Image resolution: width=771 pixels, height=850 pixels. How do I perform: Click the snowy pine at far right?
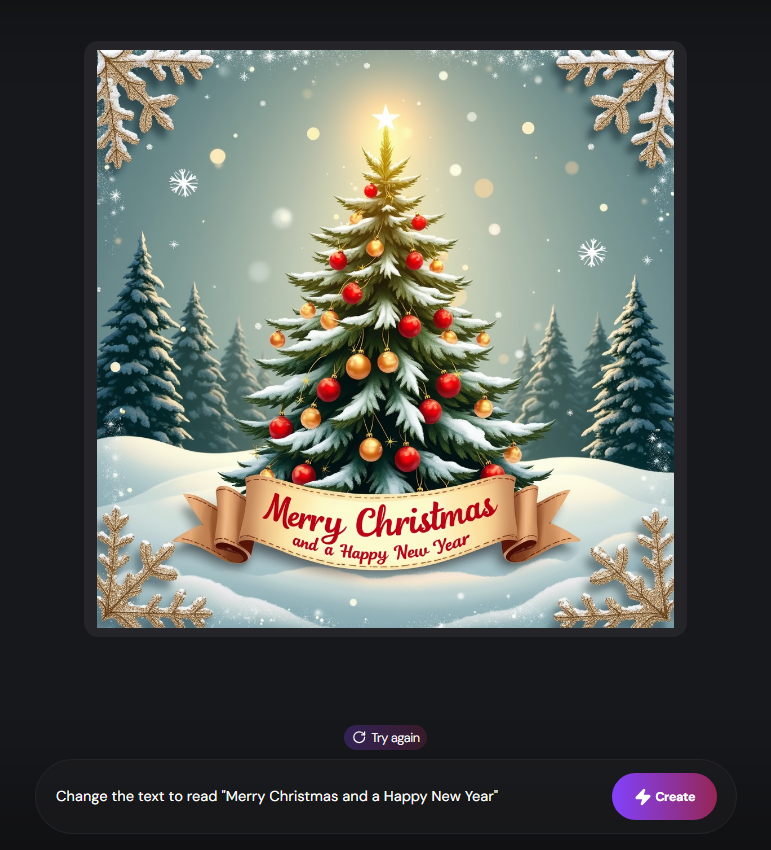click(632, 374)
